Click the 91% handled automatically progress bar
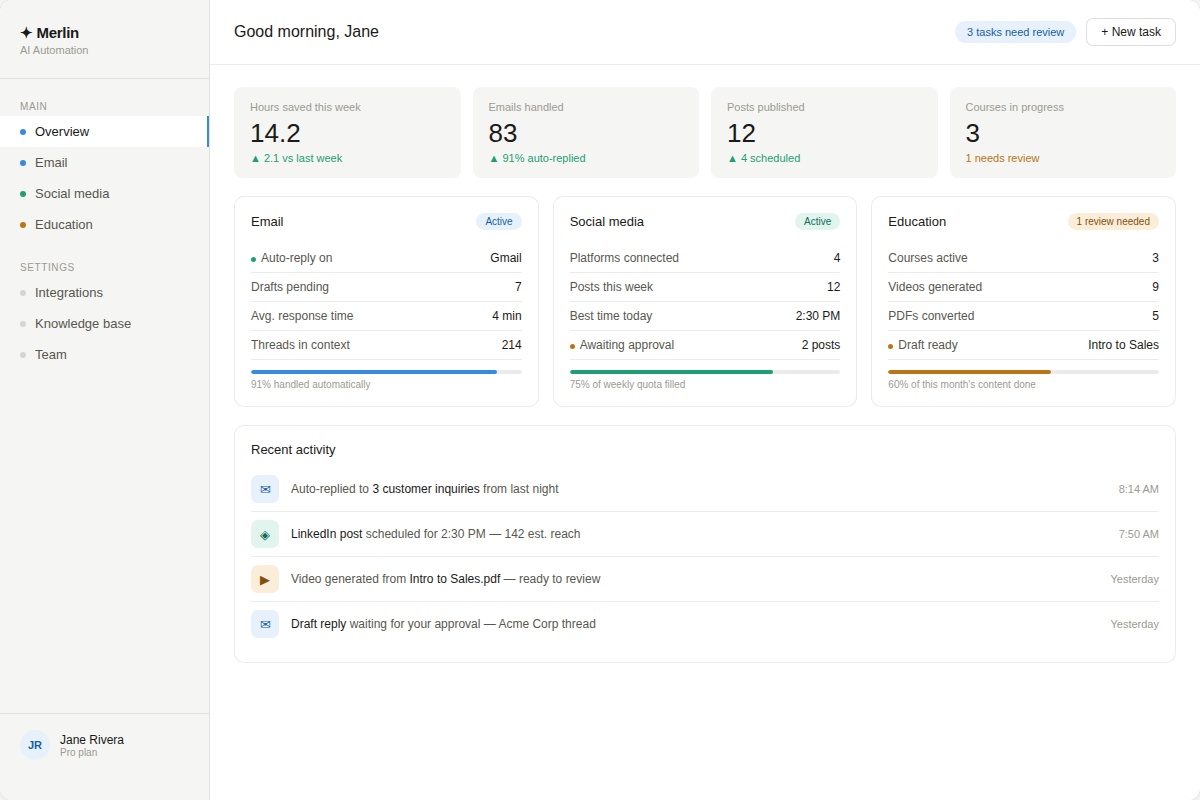The width and height of the screenshot is (1200, 800). coord(386,371)
